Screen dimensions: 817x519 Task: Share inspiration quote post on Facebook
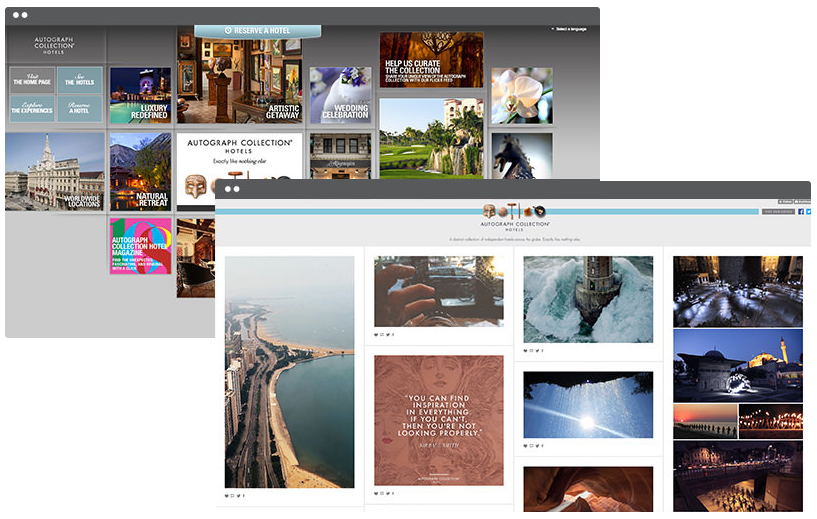click(x=393, y=493)
